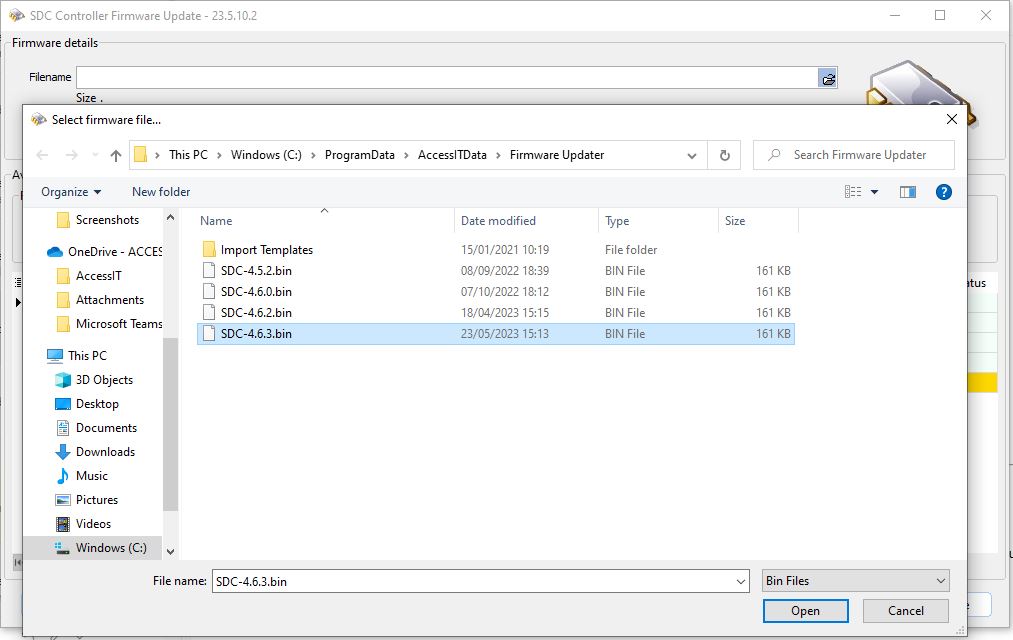The height and width of the screenshot is (640, 1013).
Task: Open Music in navigation pane
Action: point(92,476)
